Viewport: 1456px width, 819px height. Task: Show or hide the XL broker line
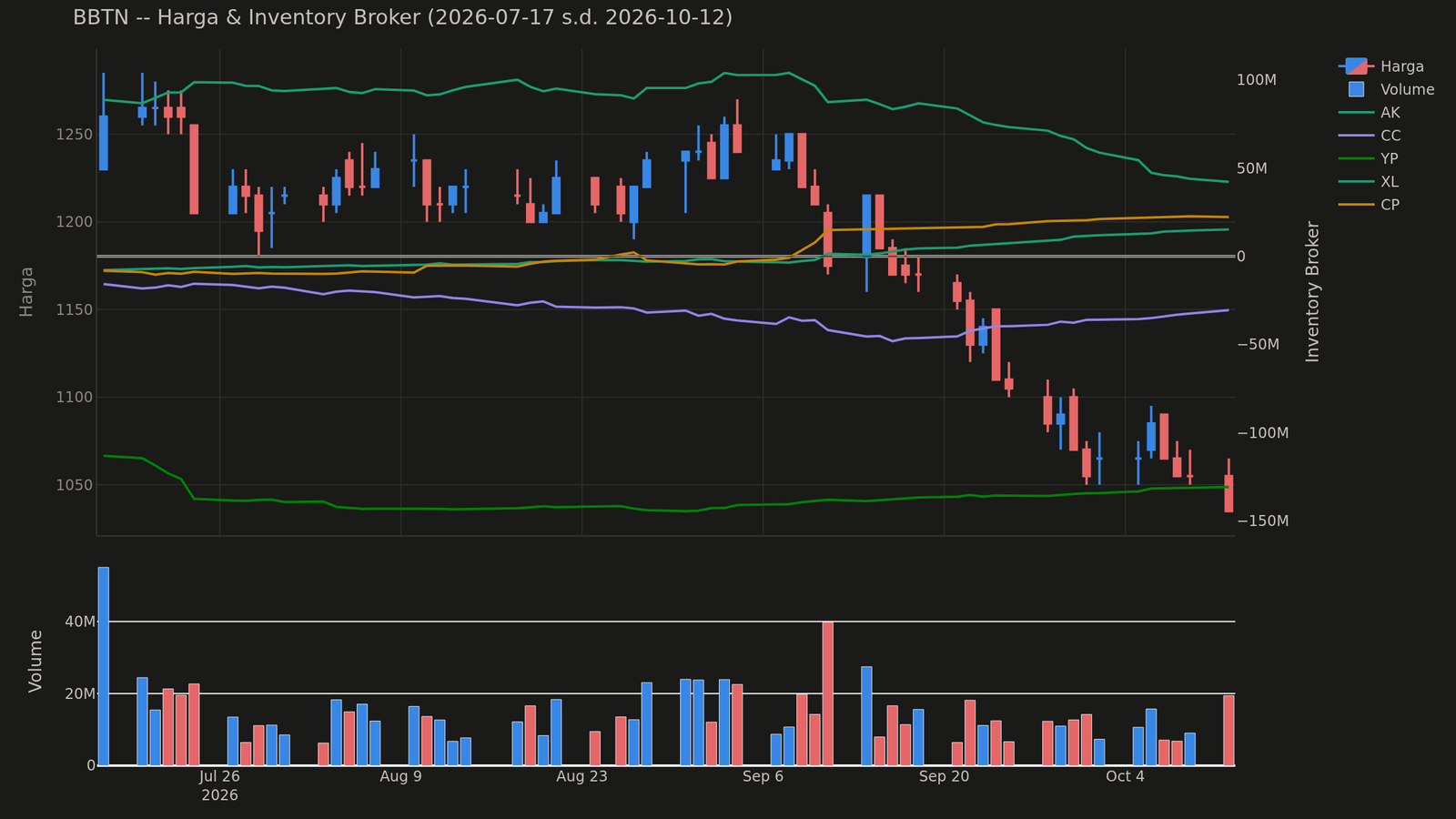1370,182
